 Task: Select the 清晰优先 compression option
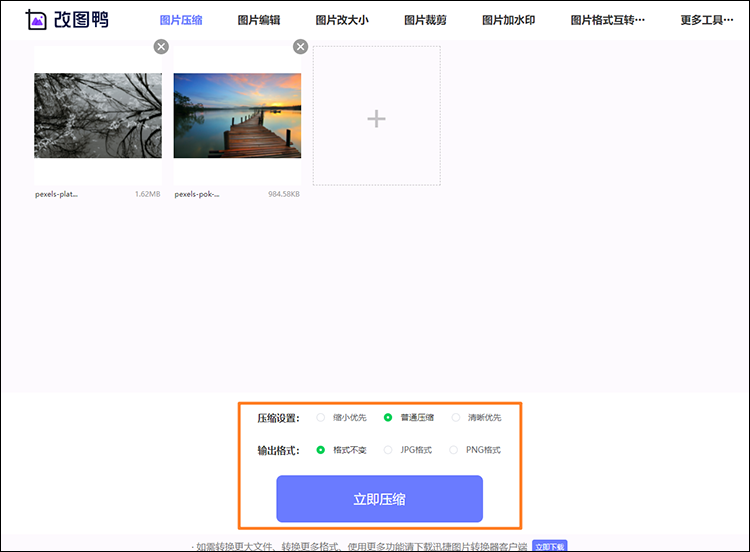click(456, 417)
